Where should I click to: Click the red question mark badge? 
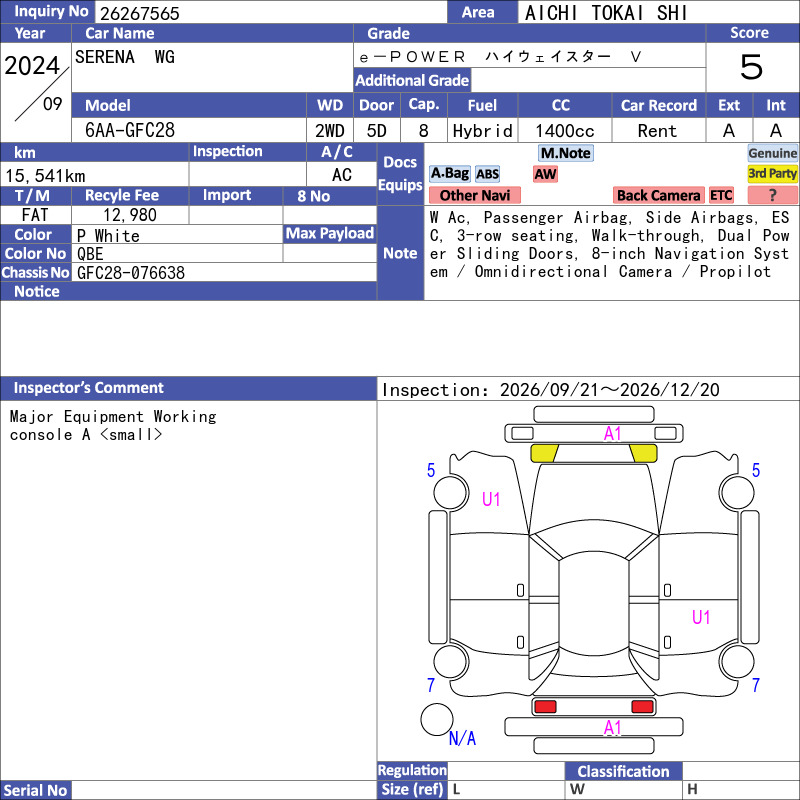(772, 195)
